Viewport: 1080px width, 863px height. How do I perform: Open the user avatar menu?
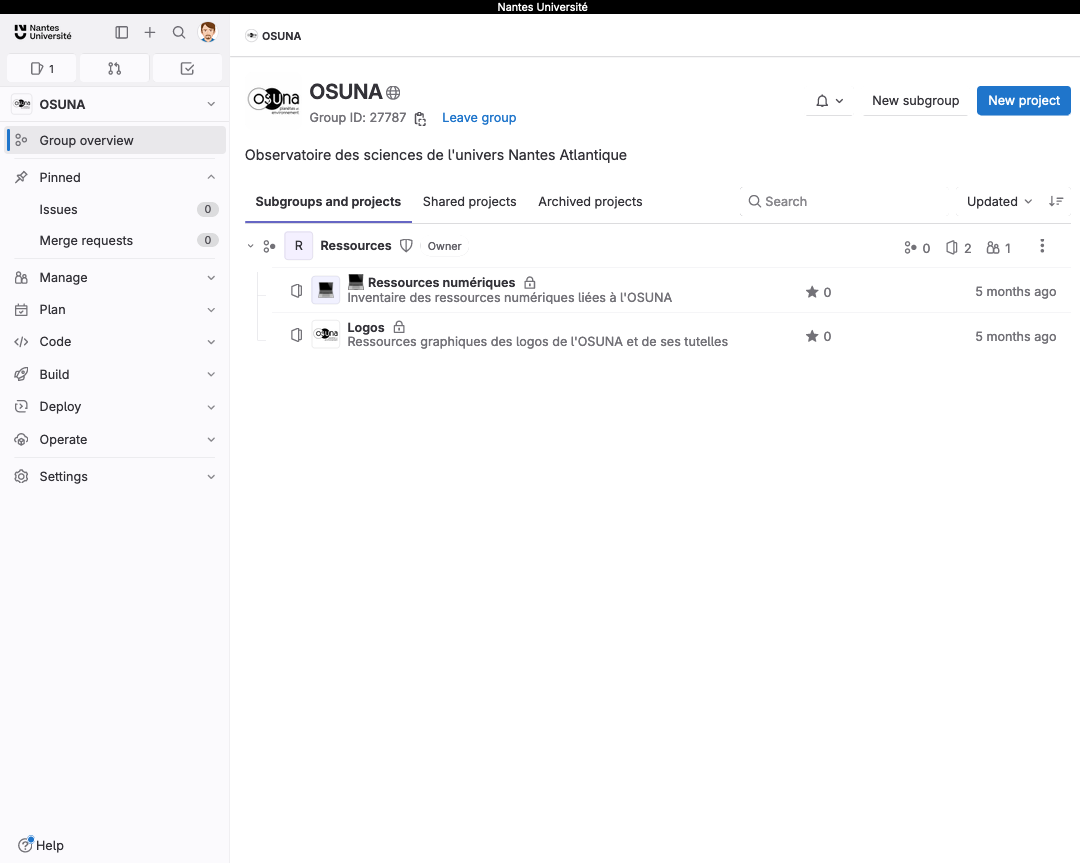pyautogui.click(x=208, y=32)
